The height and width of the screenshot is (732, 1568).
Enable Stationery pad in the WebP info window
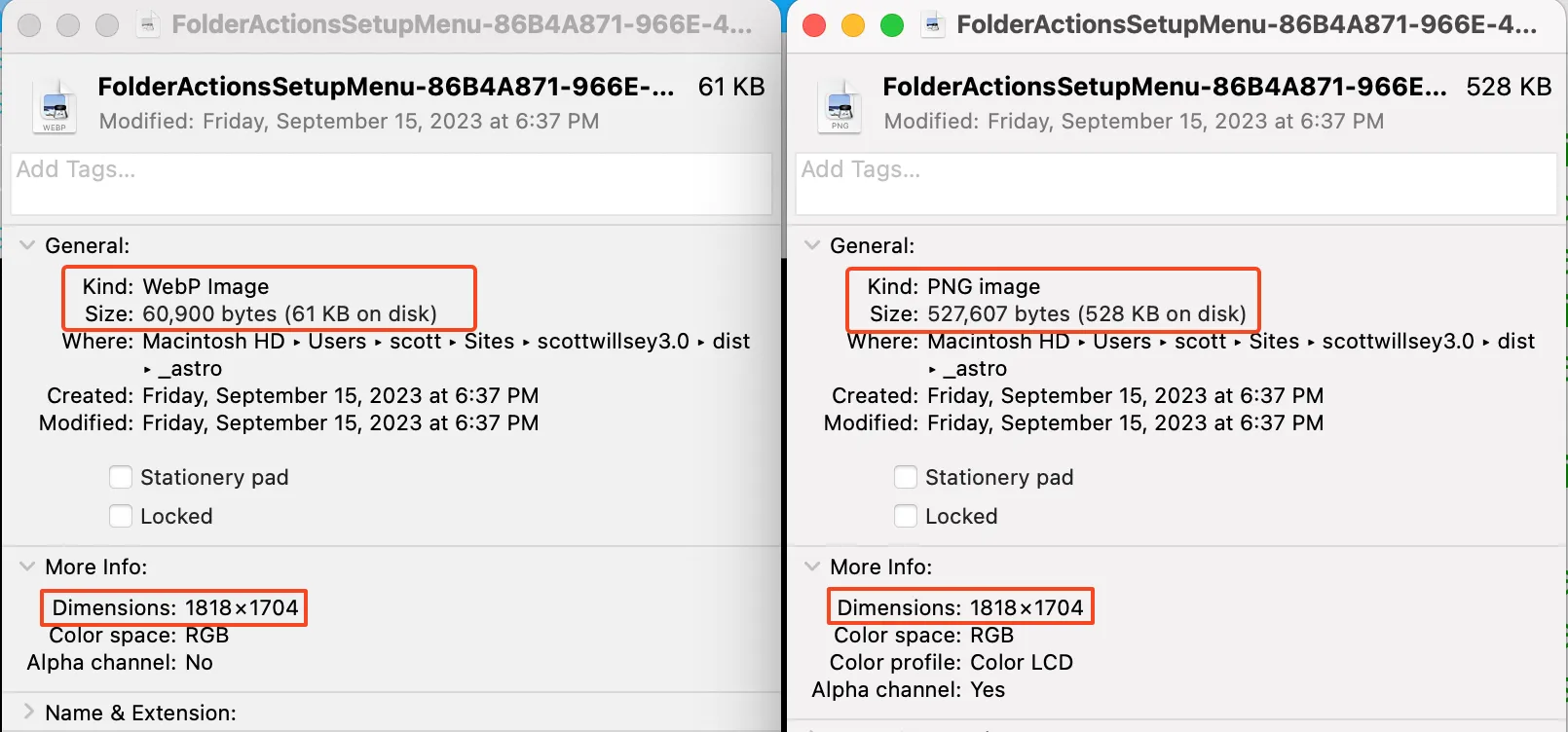point(120,477)
